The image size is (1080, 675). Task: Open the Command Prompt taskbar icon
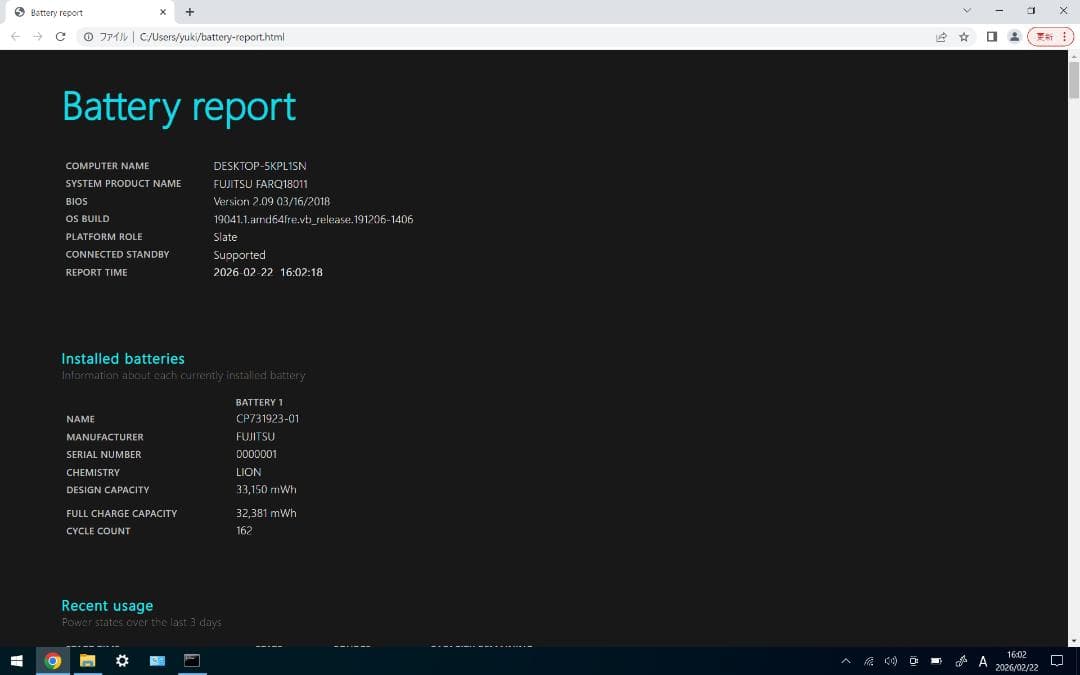point(191,661)
